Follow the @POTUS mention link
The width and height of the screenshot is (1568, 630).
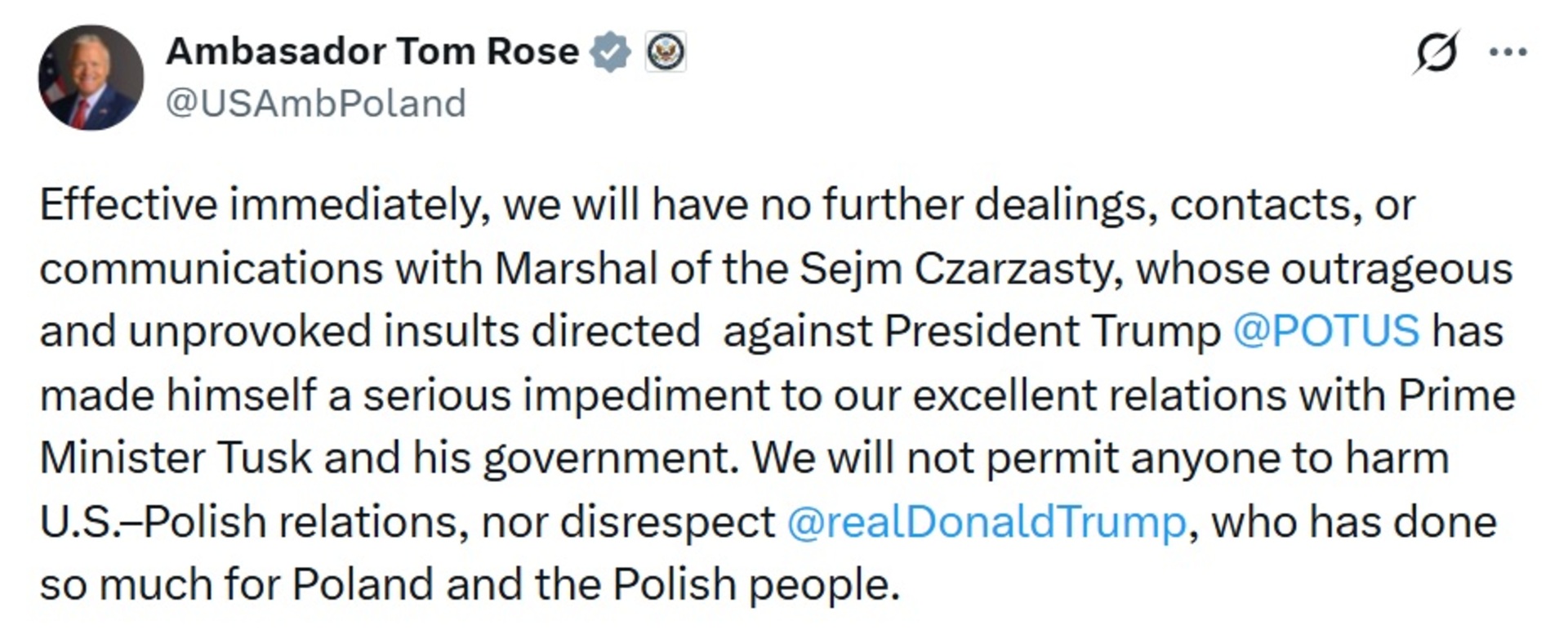[x=1325, y=331]
